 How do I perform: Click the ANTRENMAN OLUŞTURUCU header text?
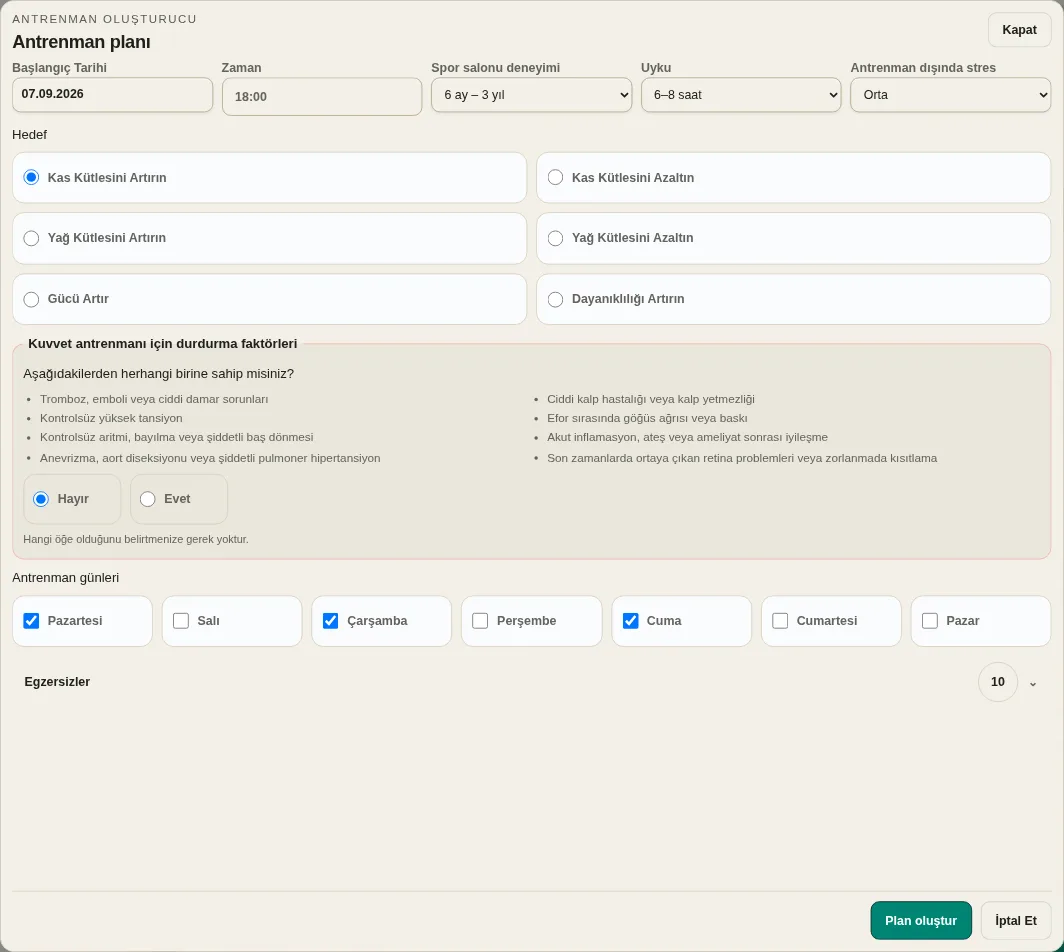(104, 19)
